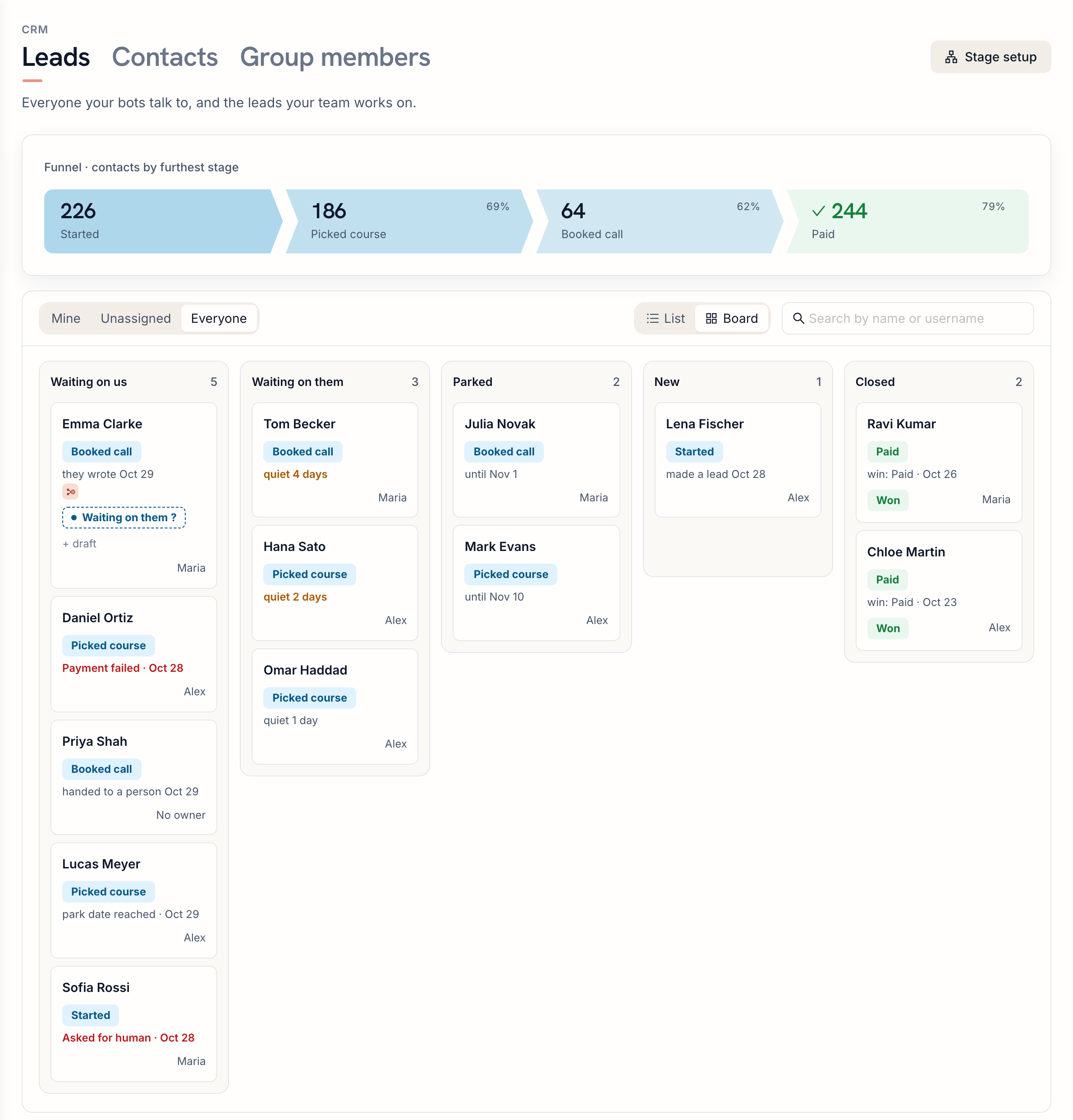The image size is (1073, 1120).
Task: Click 'Asked for human · Oct 28' text
Action: coord(128,1038)
